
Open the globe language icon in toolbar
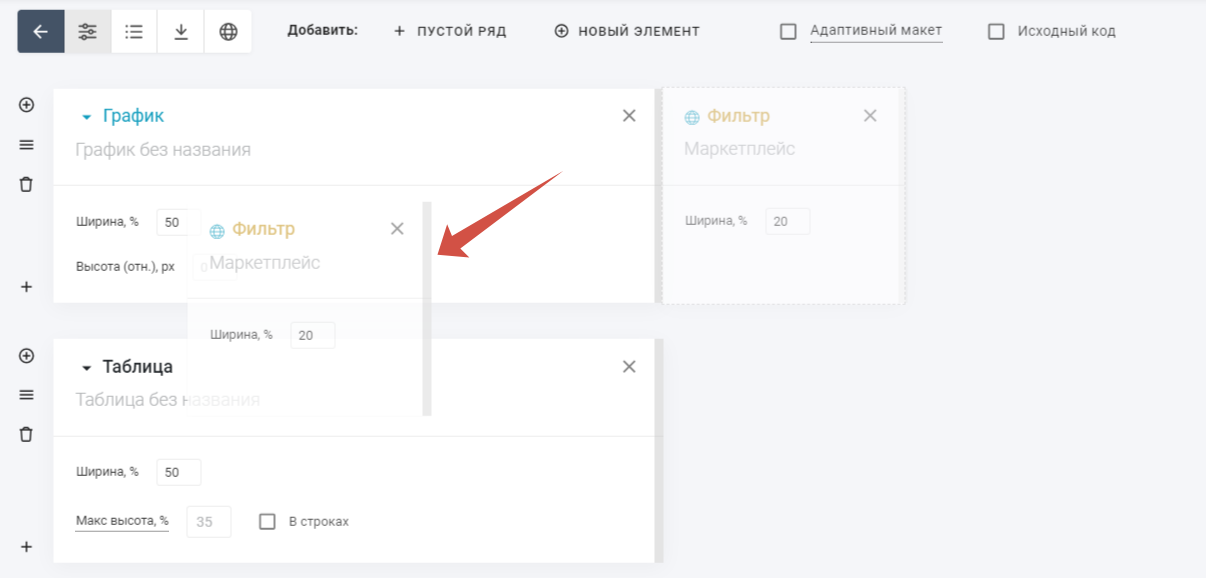tap(228, 32)
